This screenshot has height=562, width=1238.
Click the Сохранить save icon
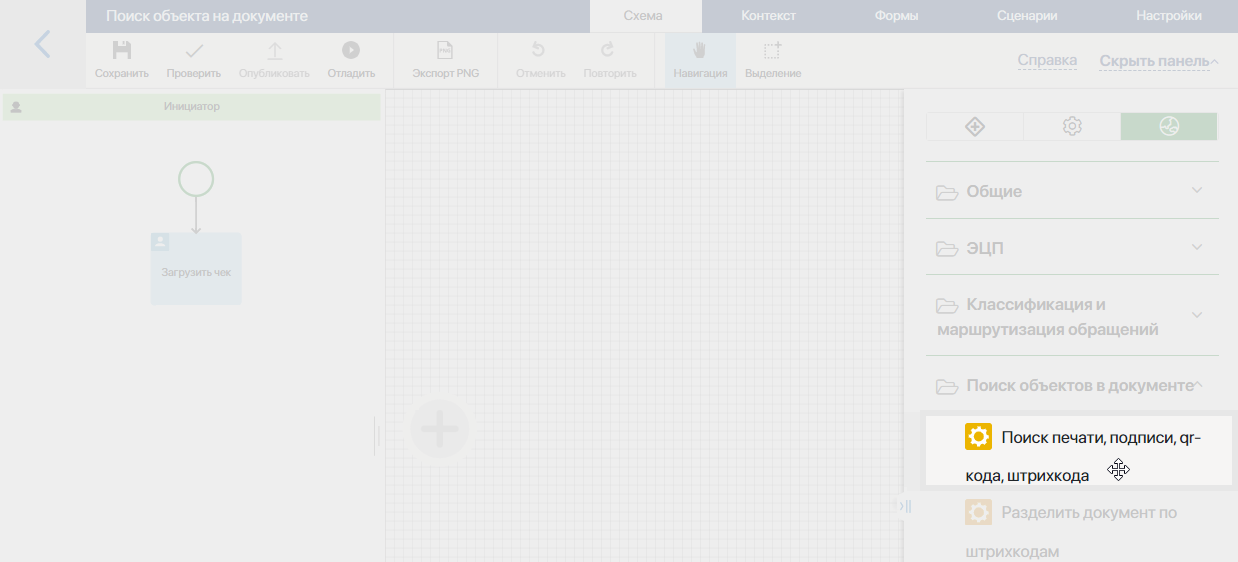point(122,52)
